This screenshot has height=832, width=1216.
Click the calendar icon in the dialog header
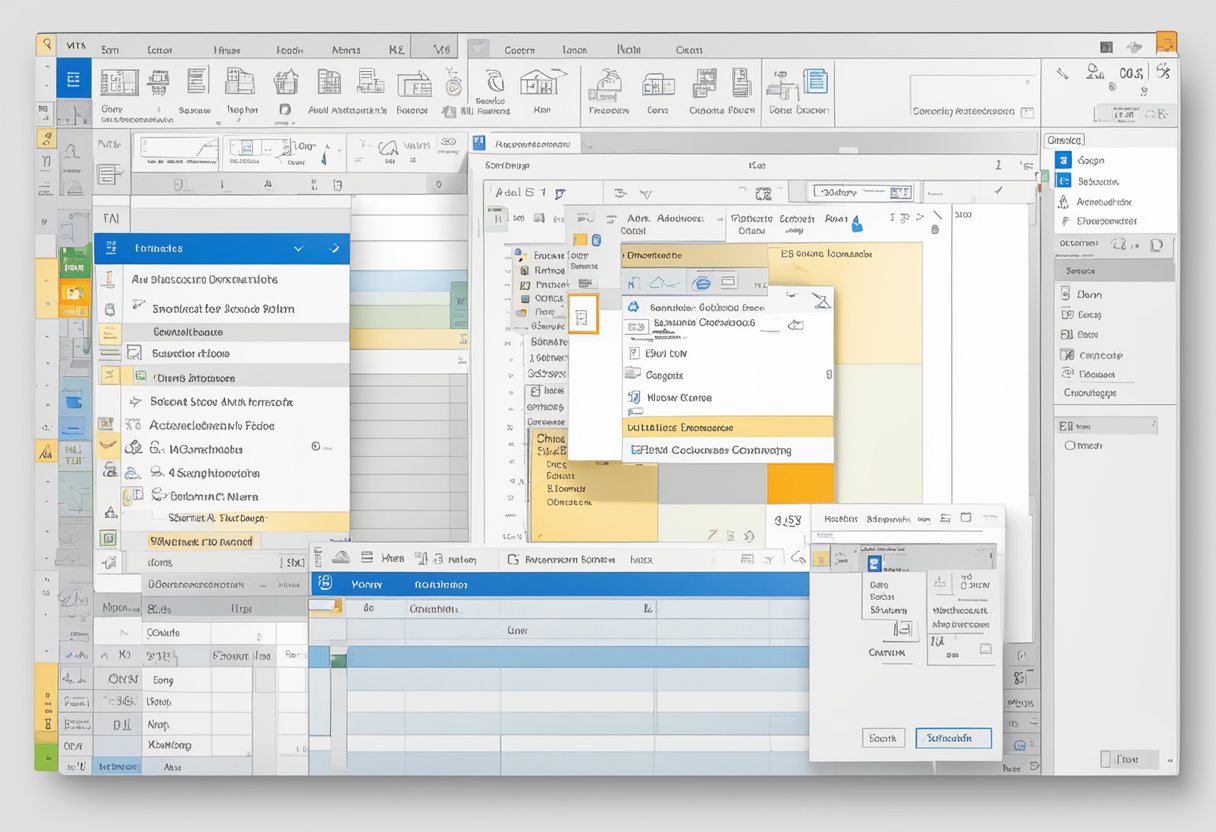click(966, 519)
